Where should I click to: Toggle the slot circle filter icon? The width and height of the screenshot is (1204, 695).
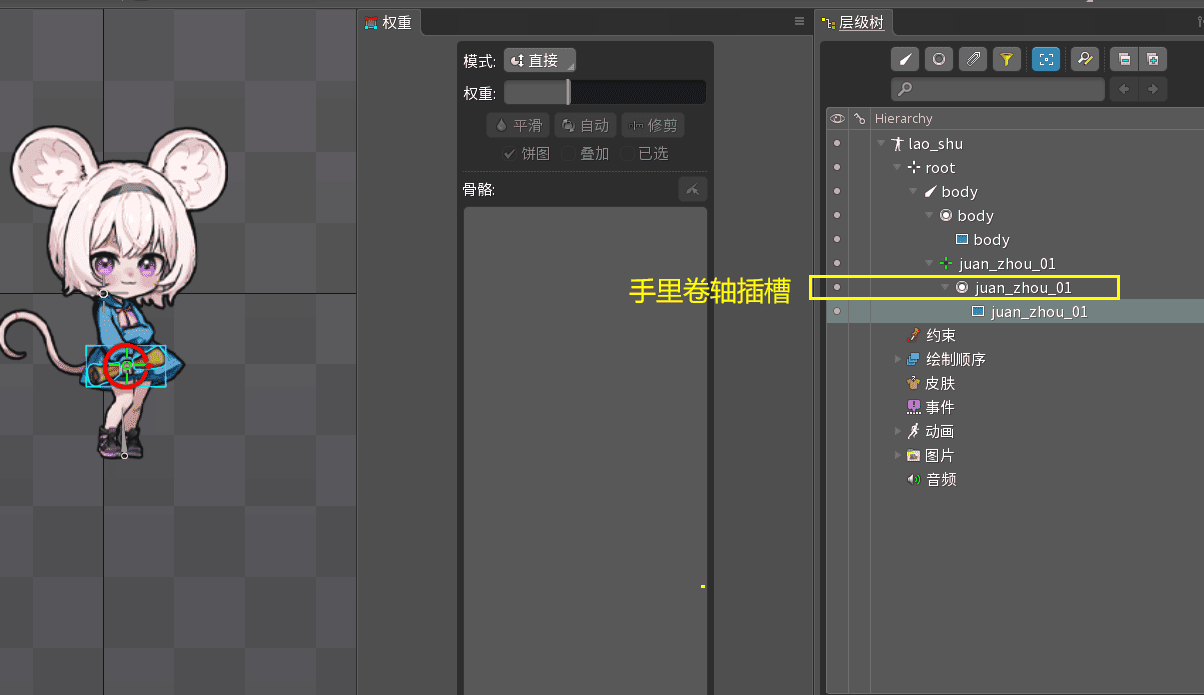[938, 60]
